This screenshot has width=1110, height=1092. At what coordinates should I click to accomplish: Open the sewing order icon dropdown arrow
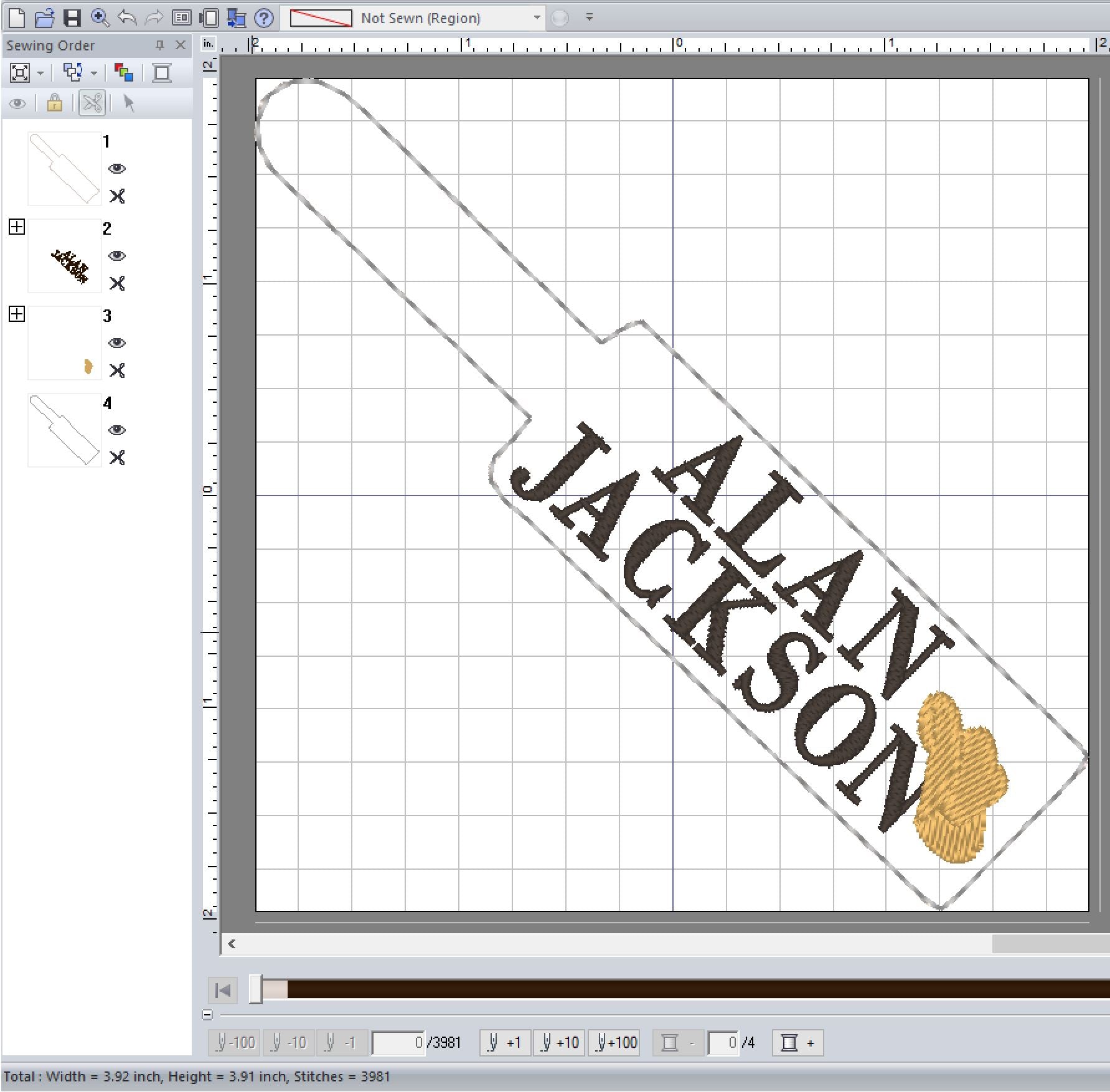click(94, 73)
